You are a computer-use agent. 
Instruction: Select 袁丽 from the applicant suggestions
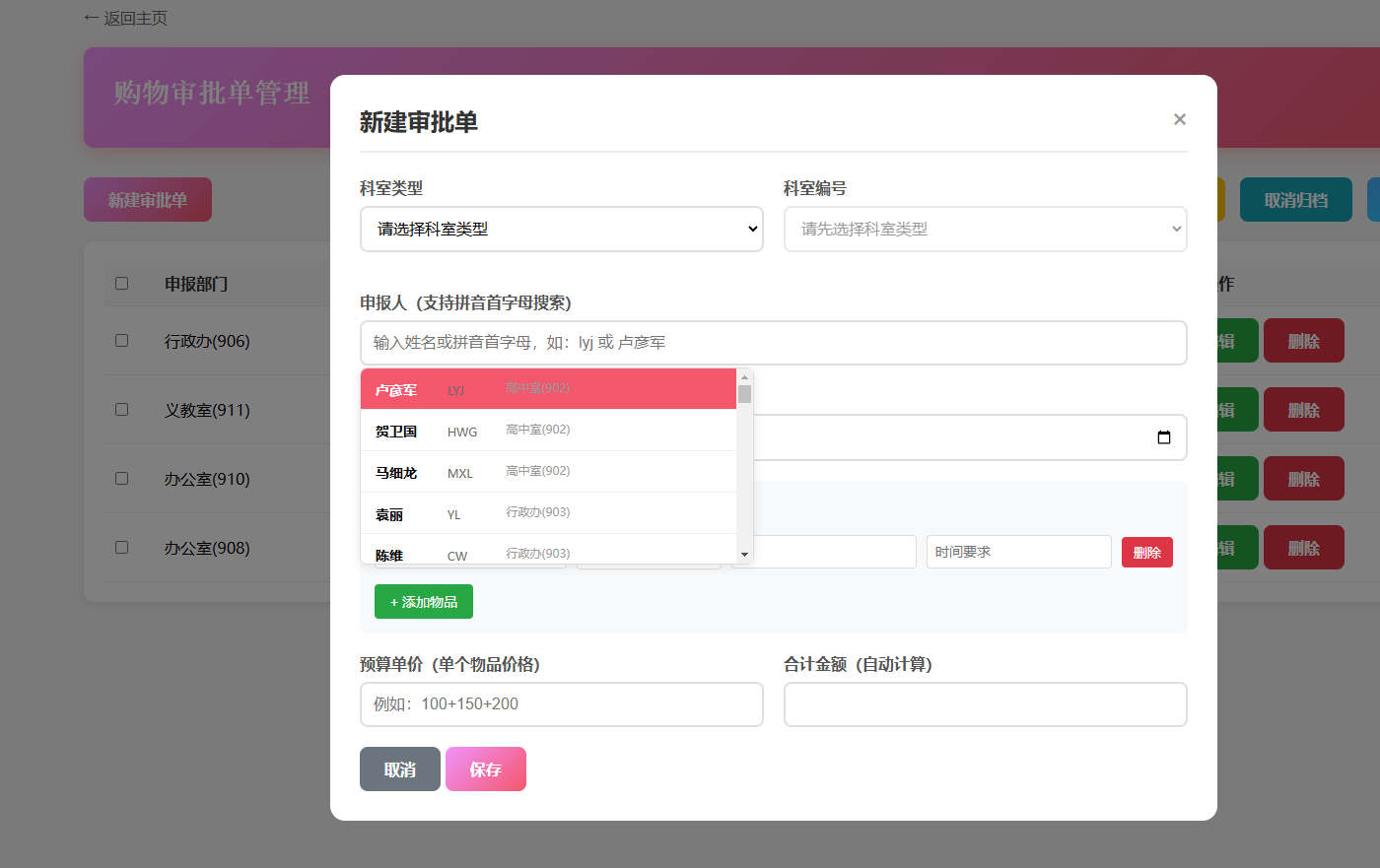click(549, 513)
